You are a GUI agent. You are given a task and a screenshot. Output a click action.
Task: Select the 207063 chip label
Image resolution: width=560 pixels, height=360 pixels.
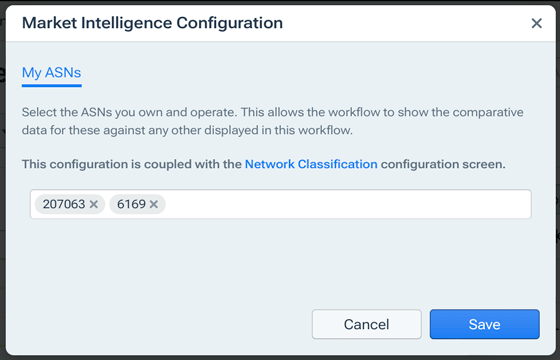[64, 204]
